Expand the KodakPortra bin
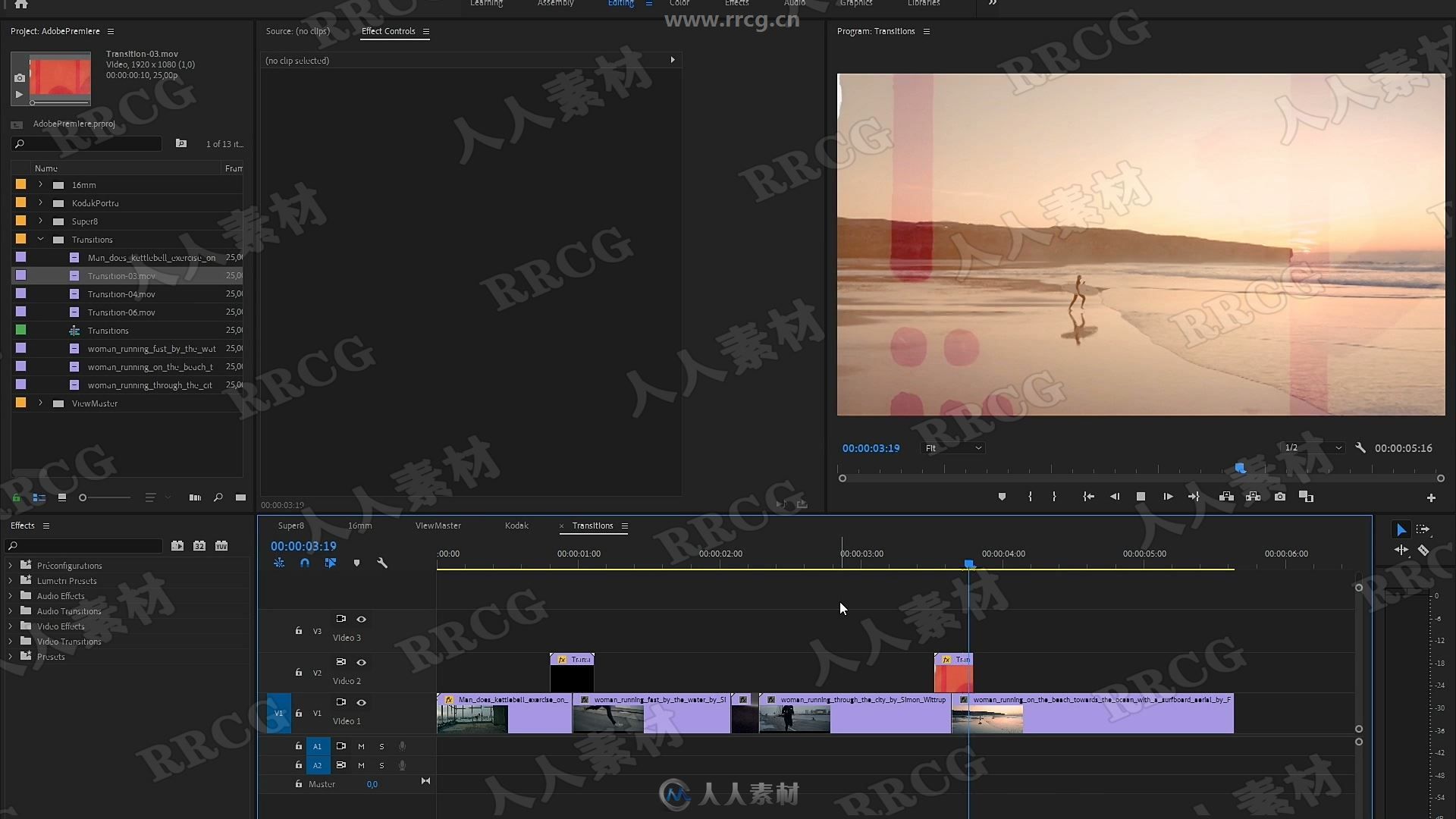1456x819 pixels. pyautogui.click(x=40, y=202)
